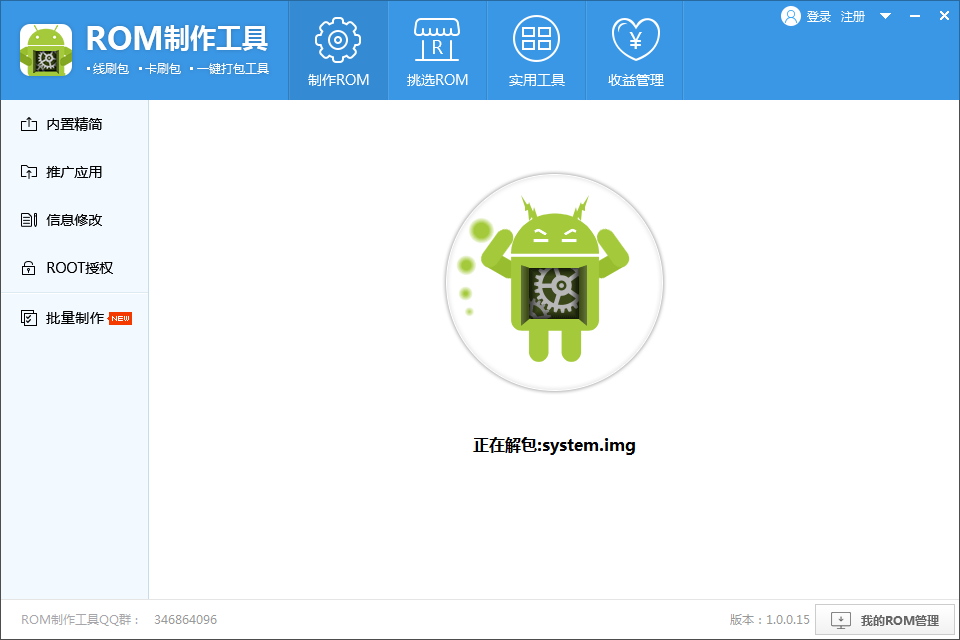Expand the title bar dropdown arrow

click(885, 17)
